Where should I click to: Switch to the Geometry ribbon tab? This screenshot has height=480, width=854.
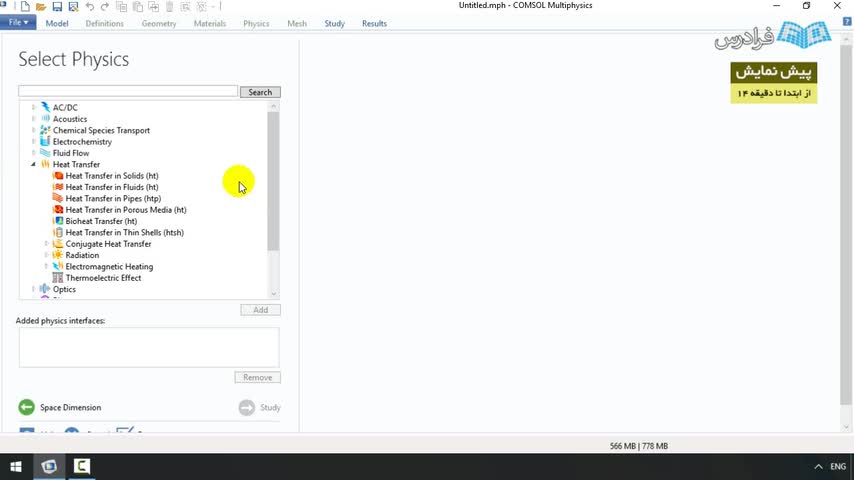(158, 23)
